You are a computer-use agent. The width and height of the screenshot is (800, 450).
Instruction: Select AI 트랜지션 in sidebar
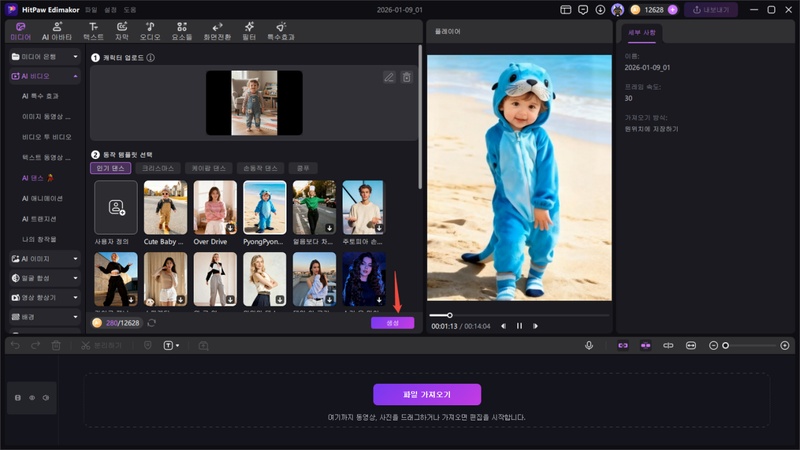tap(39, 219)
